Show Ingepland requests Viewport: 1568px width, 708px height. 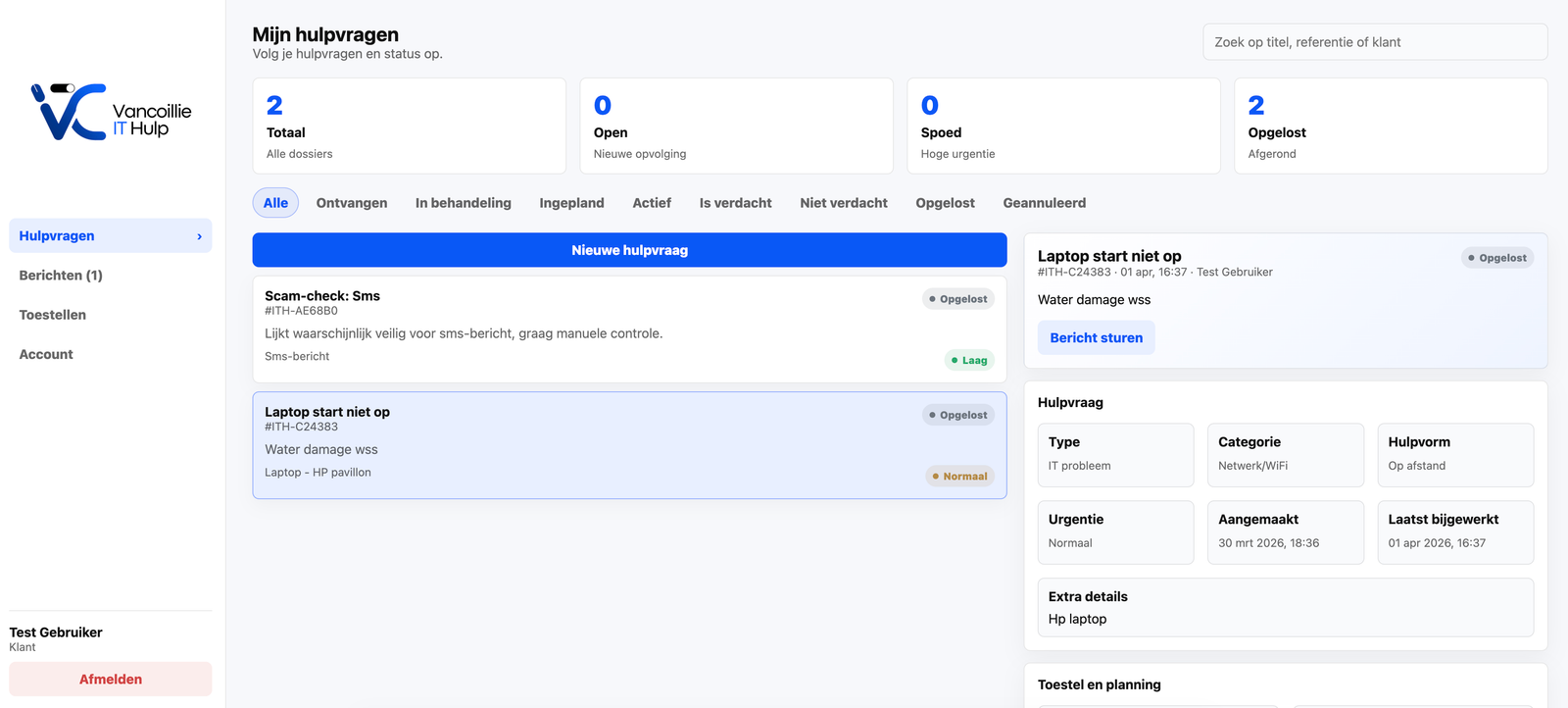tap(571, 203)
